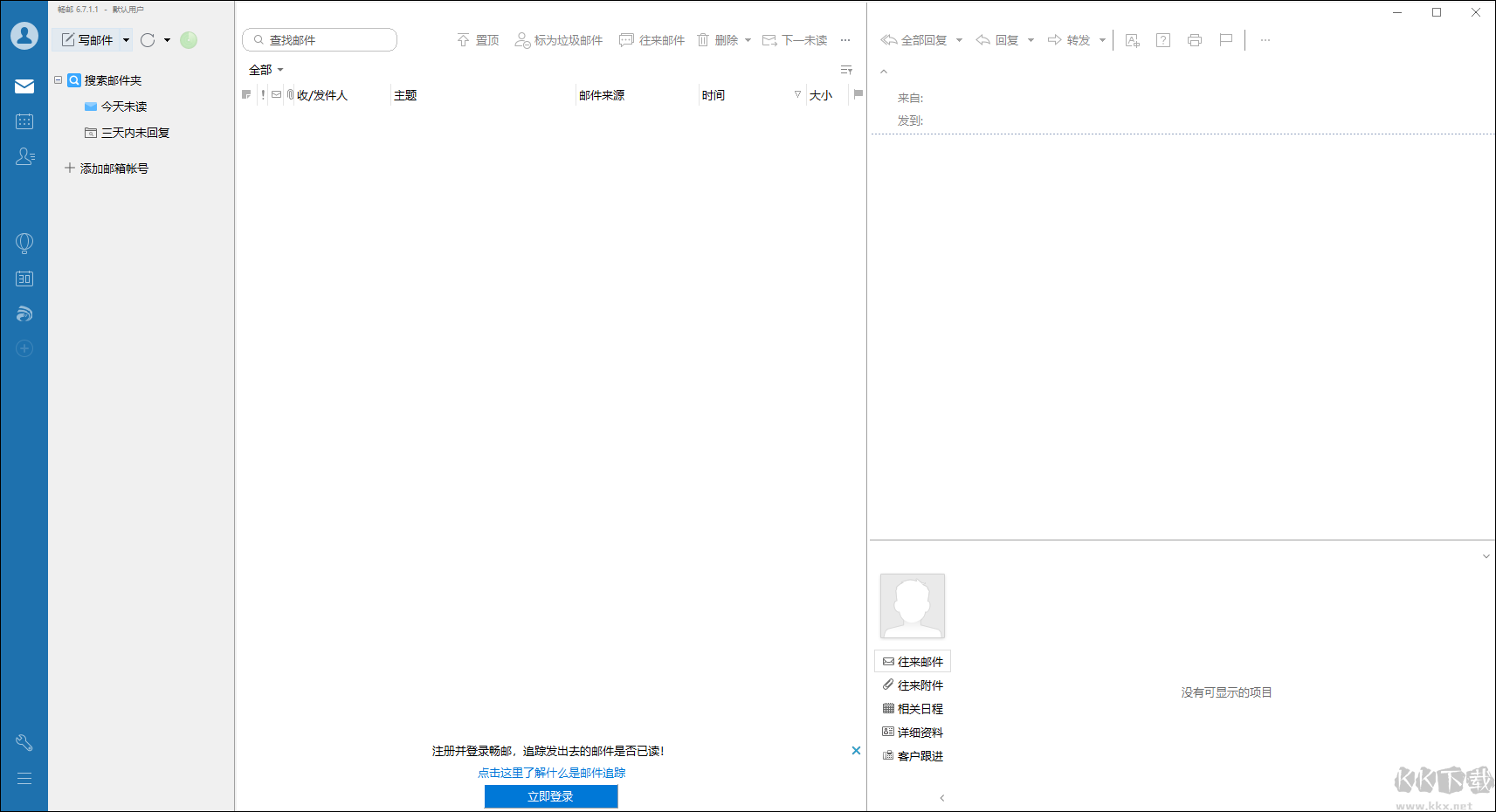Collapse the 搜索邮件夹 tree node
The image size is (1496, 812).
click(59, 80)
